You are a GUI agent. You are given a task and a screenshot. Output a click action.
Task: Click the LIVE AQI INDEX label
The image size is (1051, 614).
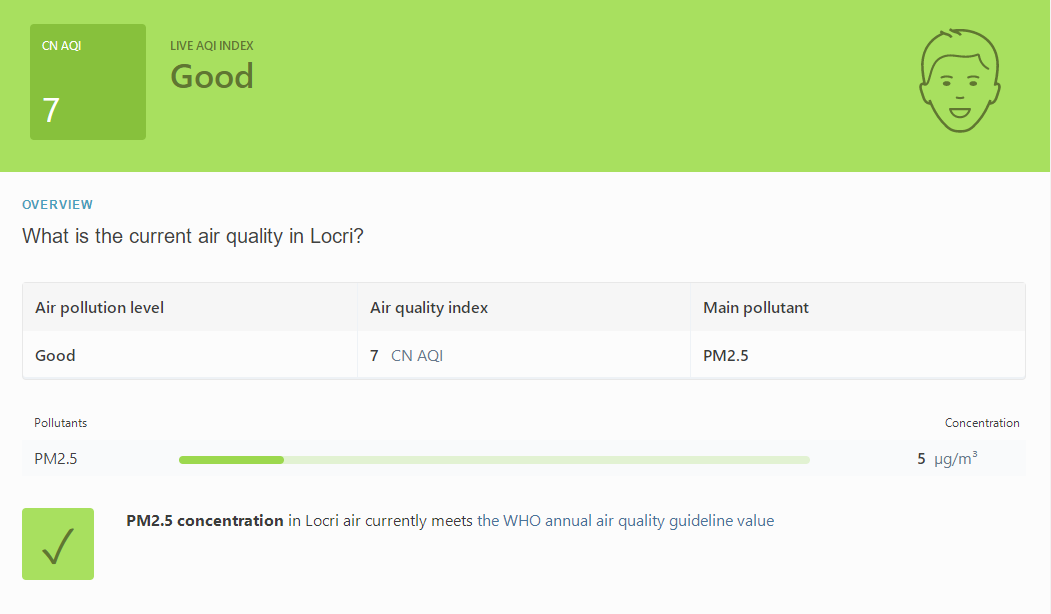[212, 46]
